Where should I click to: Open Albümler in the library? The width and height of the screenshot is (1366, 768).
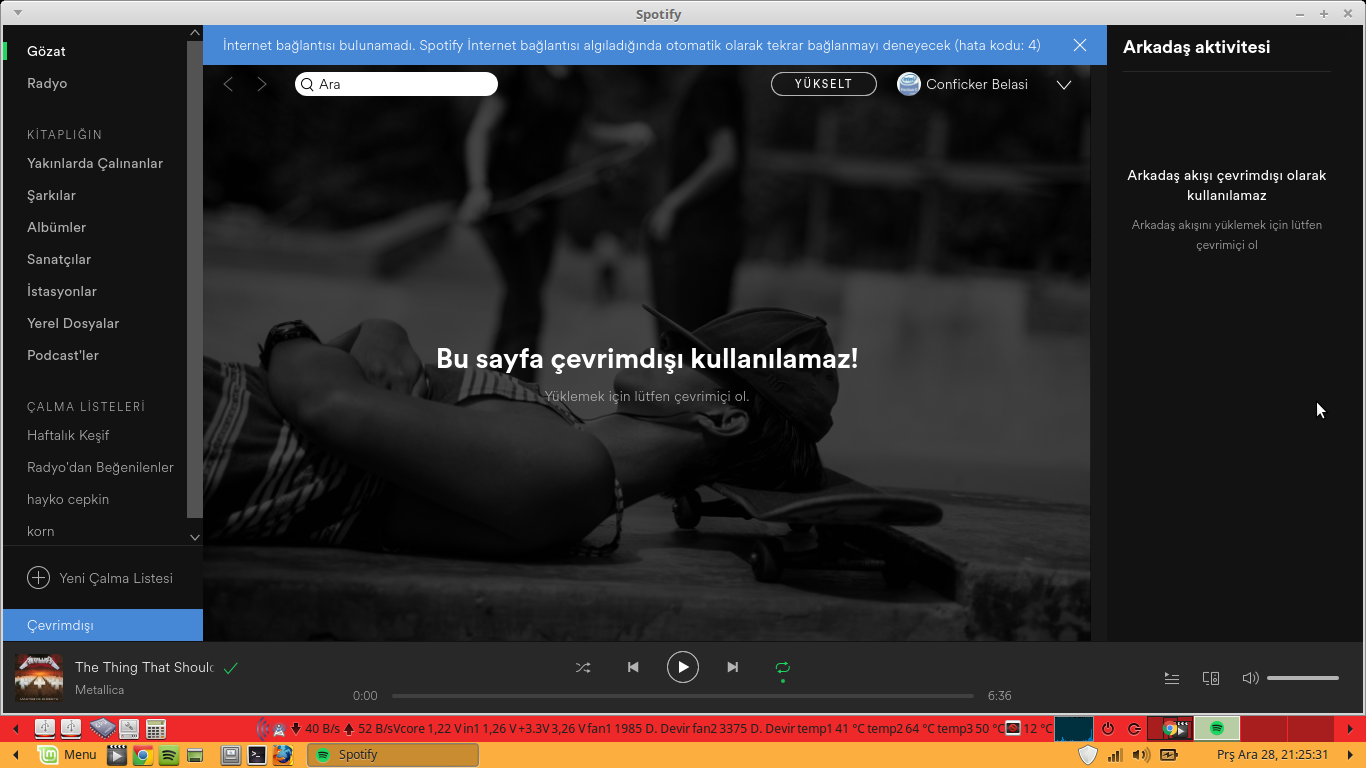(x=57, y=227)
